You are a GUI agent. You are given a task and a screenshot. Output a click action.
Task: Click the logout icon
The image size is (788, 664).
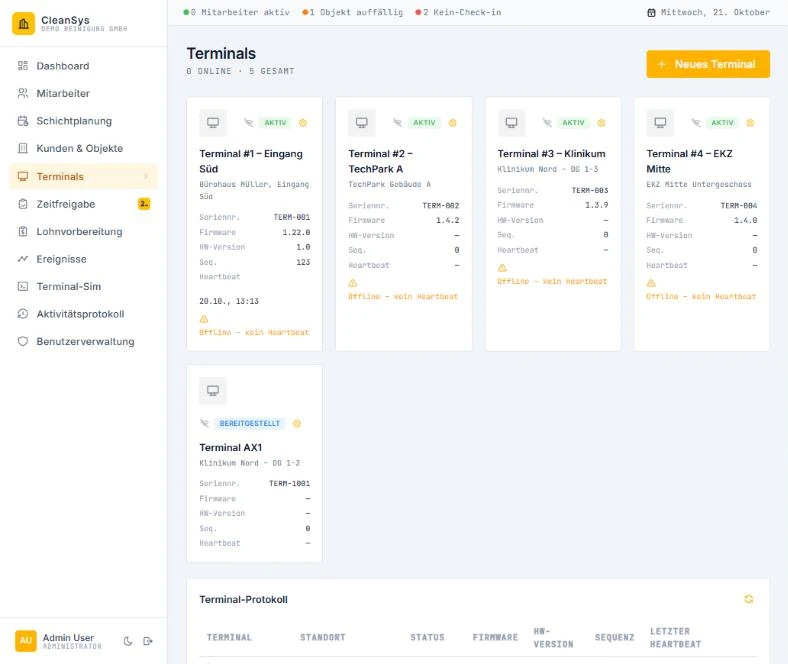click(x=148, y=641)
